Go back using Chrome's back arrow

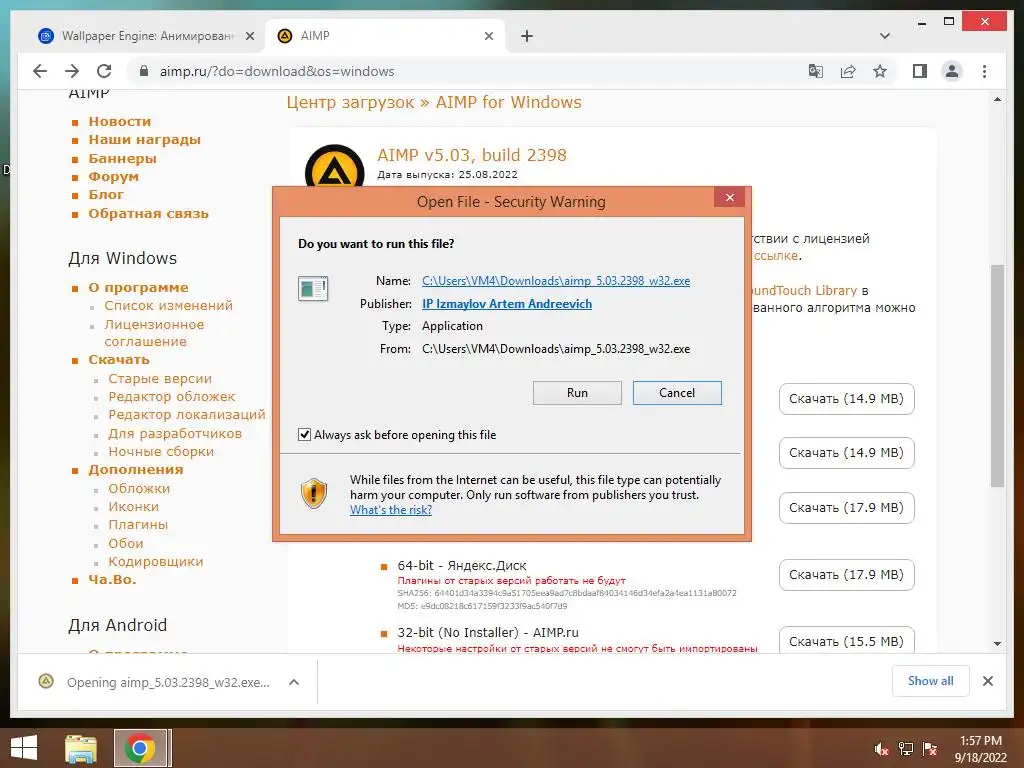(x=40, y=71)
